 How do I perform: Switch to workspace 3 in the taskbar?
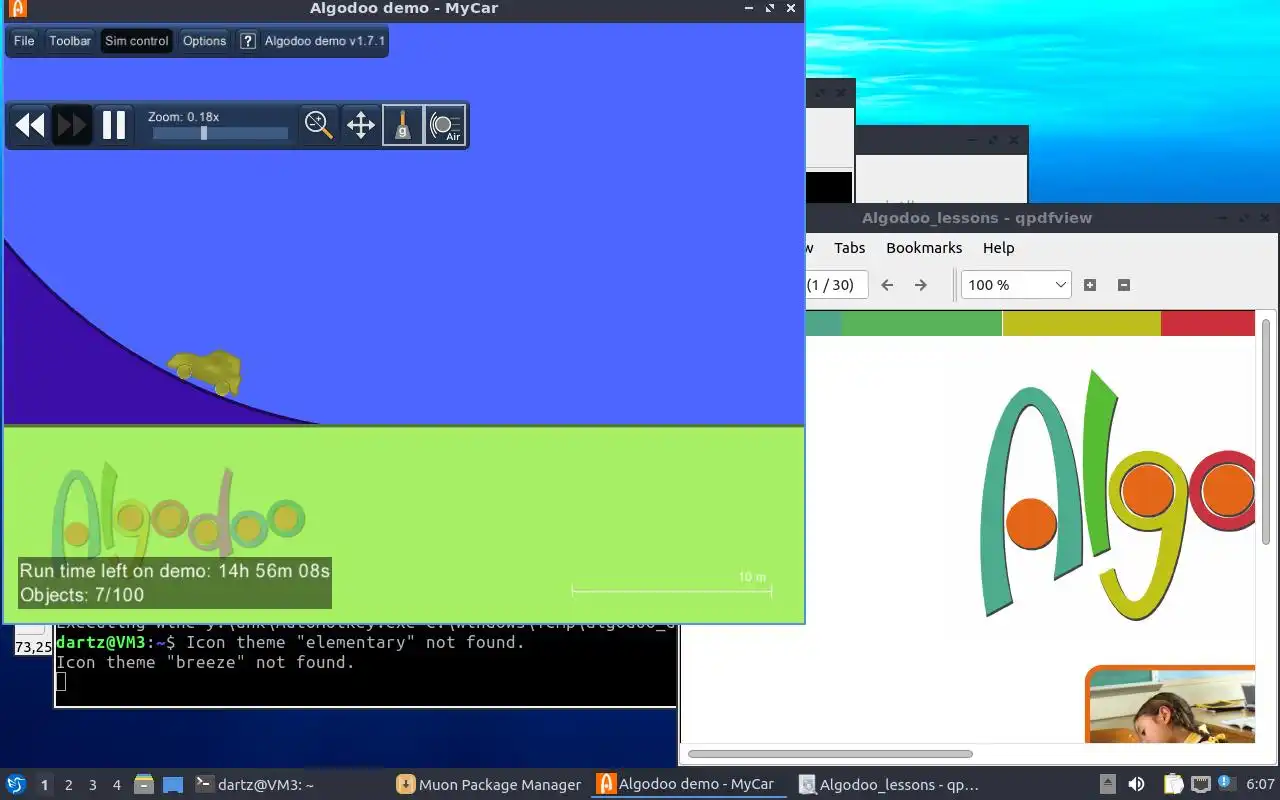pyautogui.click(x=93, y=785)
